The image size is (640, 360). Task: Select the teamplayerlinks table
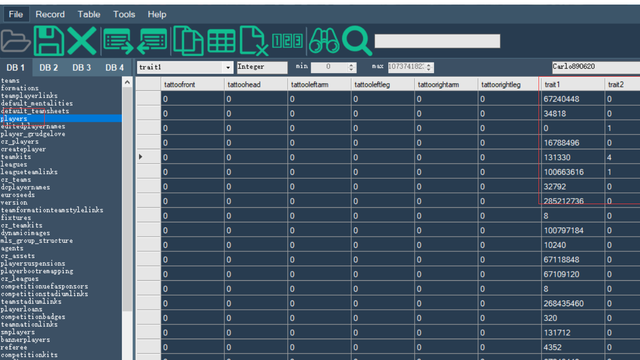29,96
